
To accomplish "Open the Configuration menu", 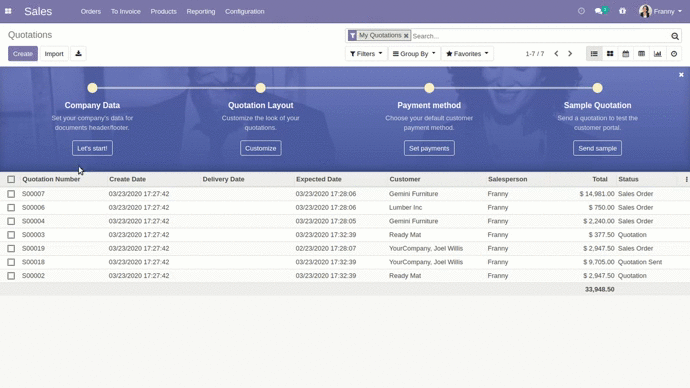I will tap(245, 11).
